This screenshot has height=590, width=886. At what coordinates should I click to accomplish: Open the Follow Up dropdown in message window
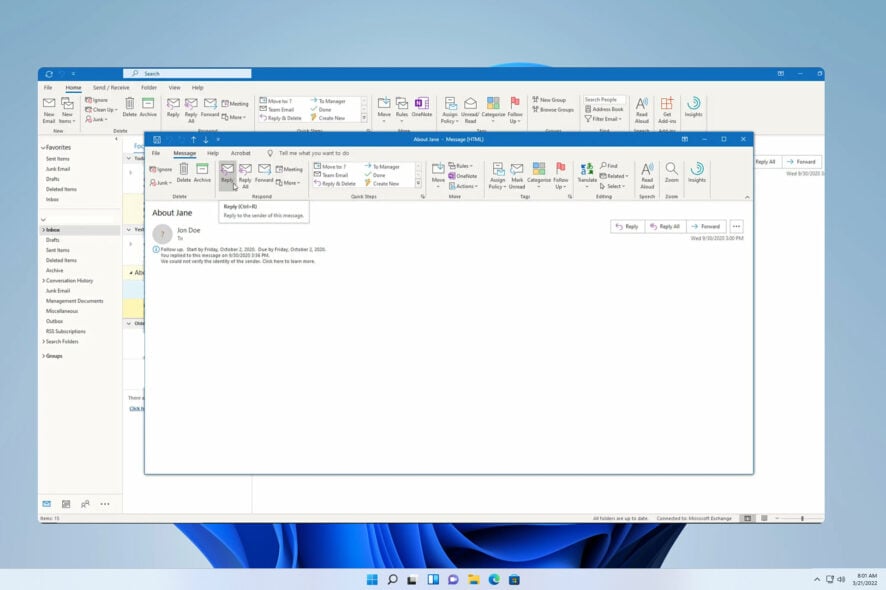[561, 175]
